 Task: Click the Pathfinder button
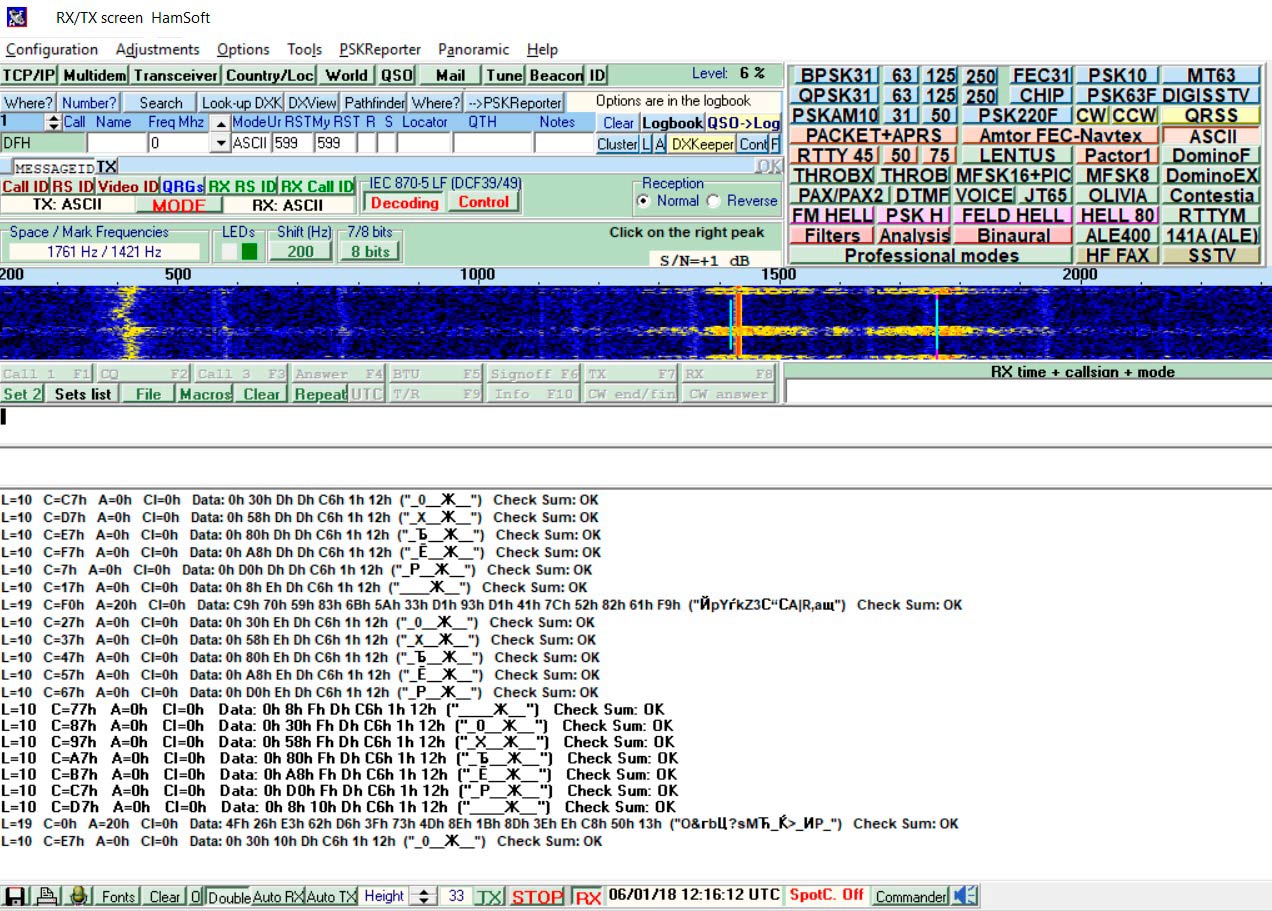(375, 102)
